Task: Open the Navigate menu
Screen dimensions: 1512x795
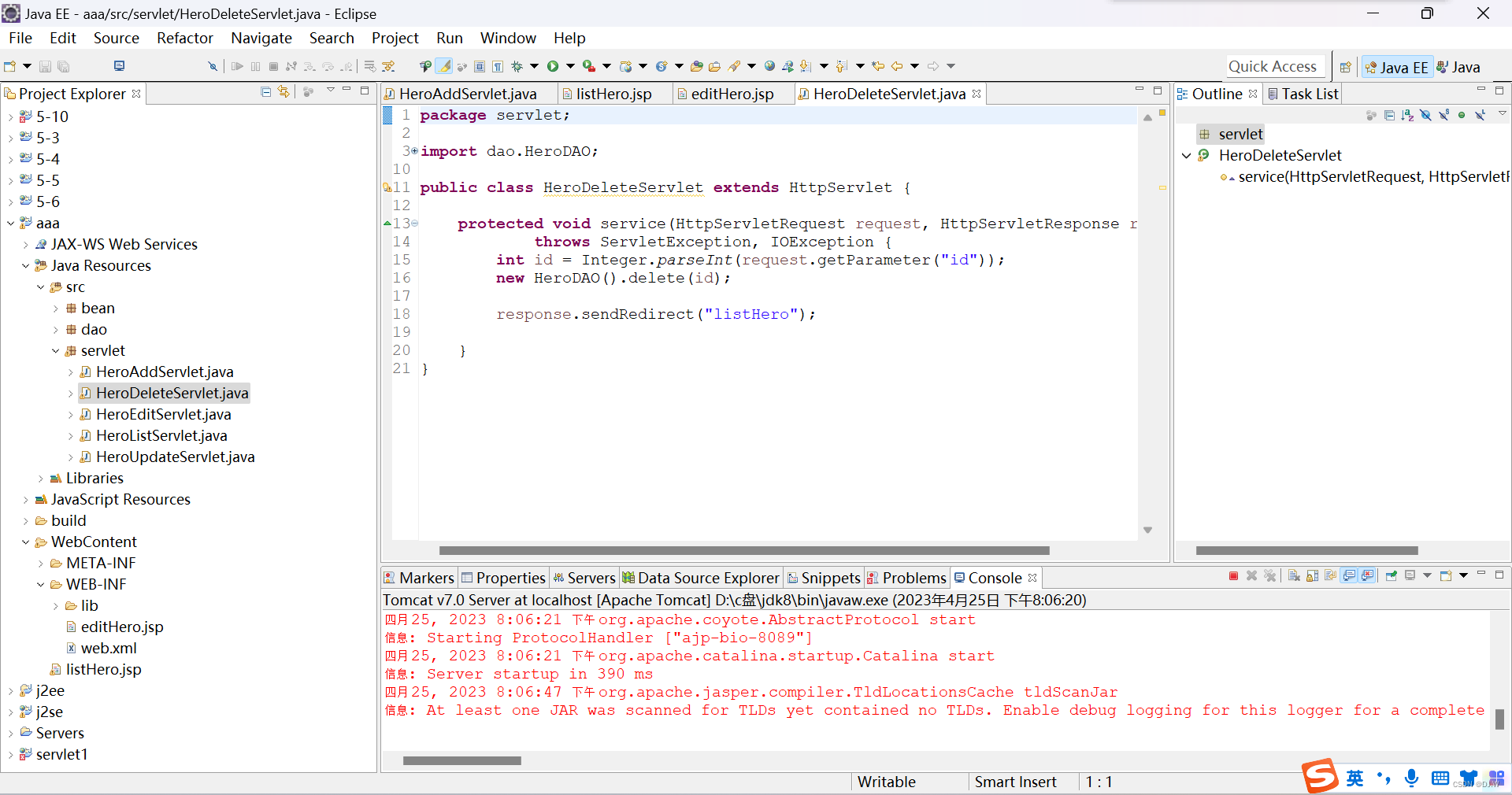Action: point(261,38)
